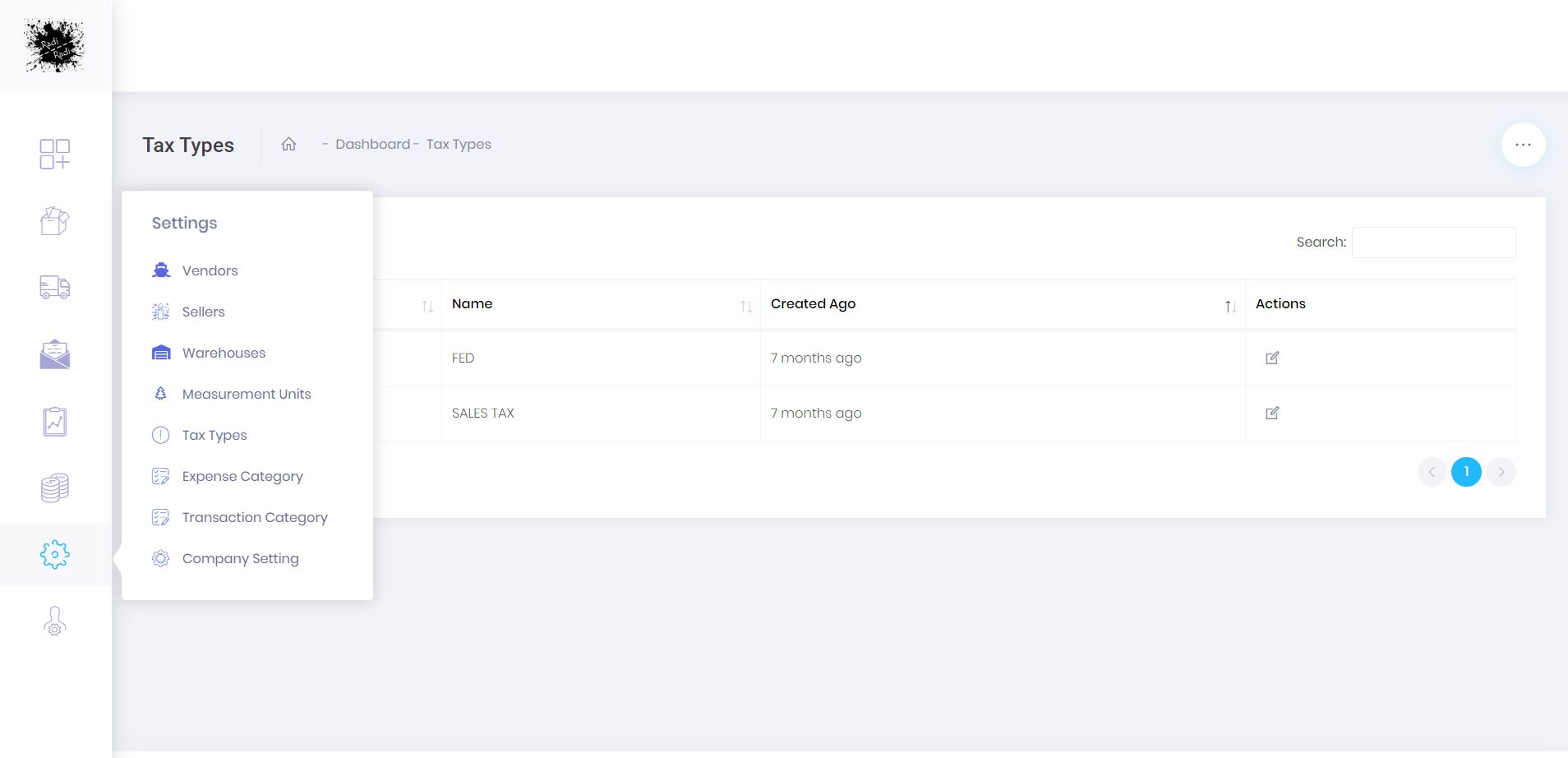Image resolution: width=1568 pixels, height=758 pixels.
Task: Go to Measurement Units settings
Action: (x=247, y=394)
